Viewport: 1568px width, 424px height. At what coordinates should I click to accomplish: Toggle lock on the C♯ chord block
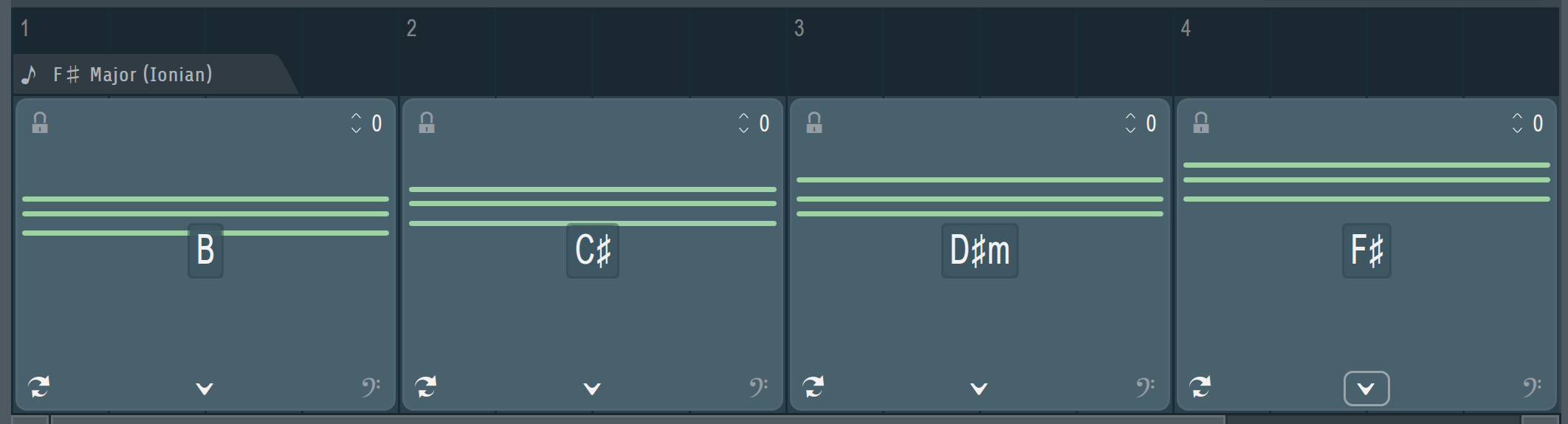tap(427, 123)
